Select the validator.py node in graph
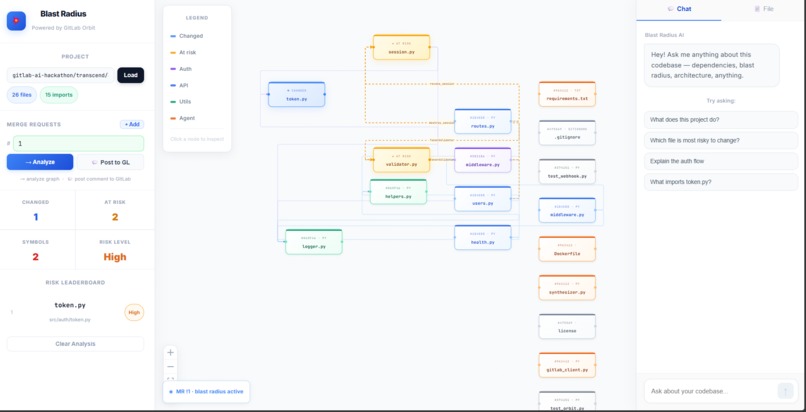This screenshot has height=412, width=806. (401, 160)
